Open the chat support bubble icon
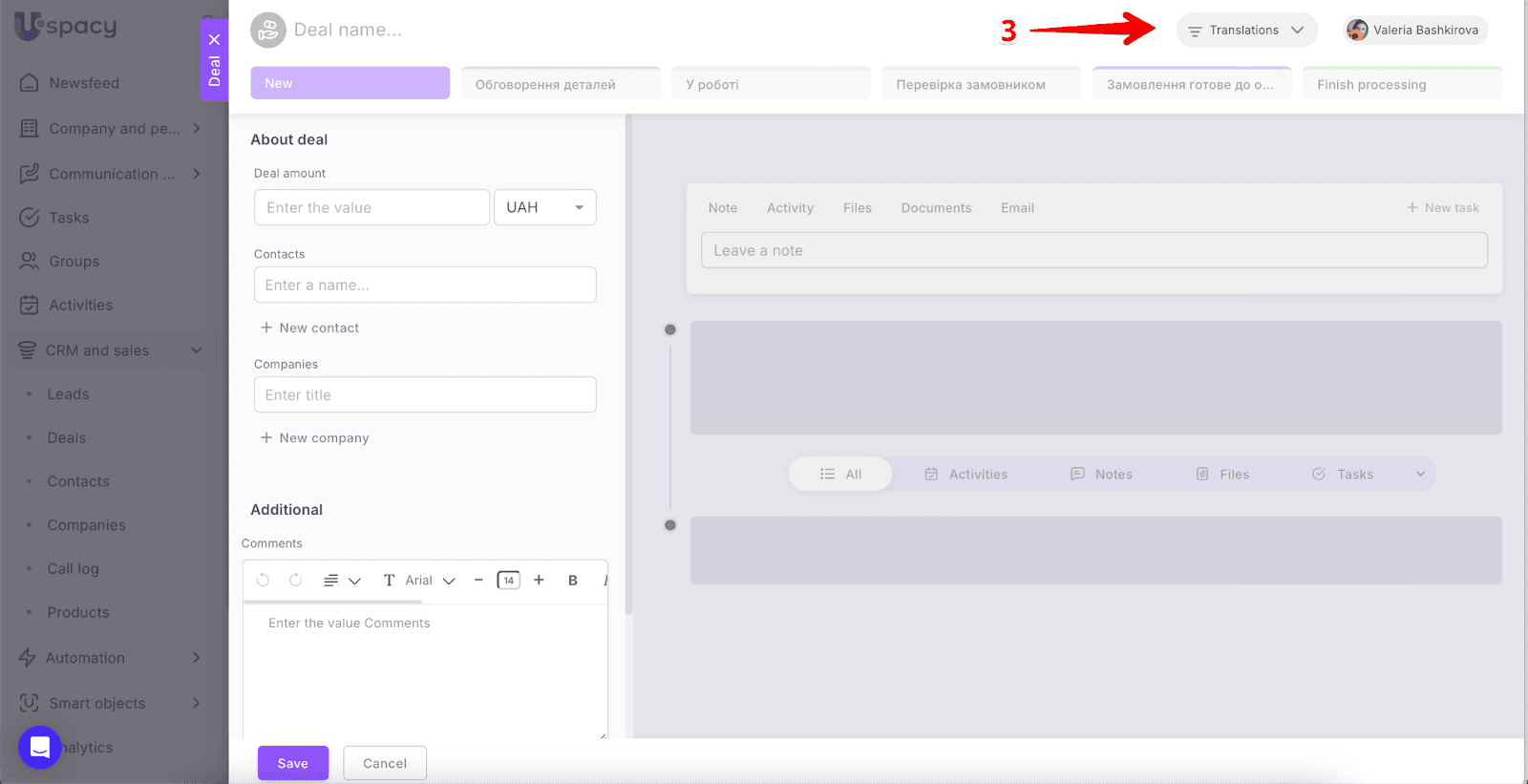The image size is (1528, 784). pos(40,747)
